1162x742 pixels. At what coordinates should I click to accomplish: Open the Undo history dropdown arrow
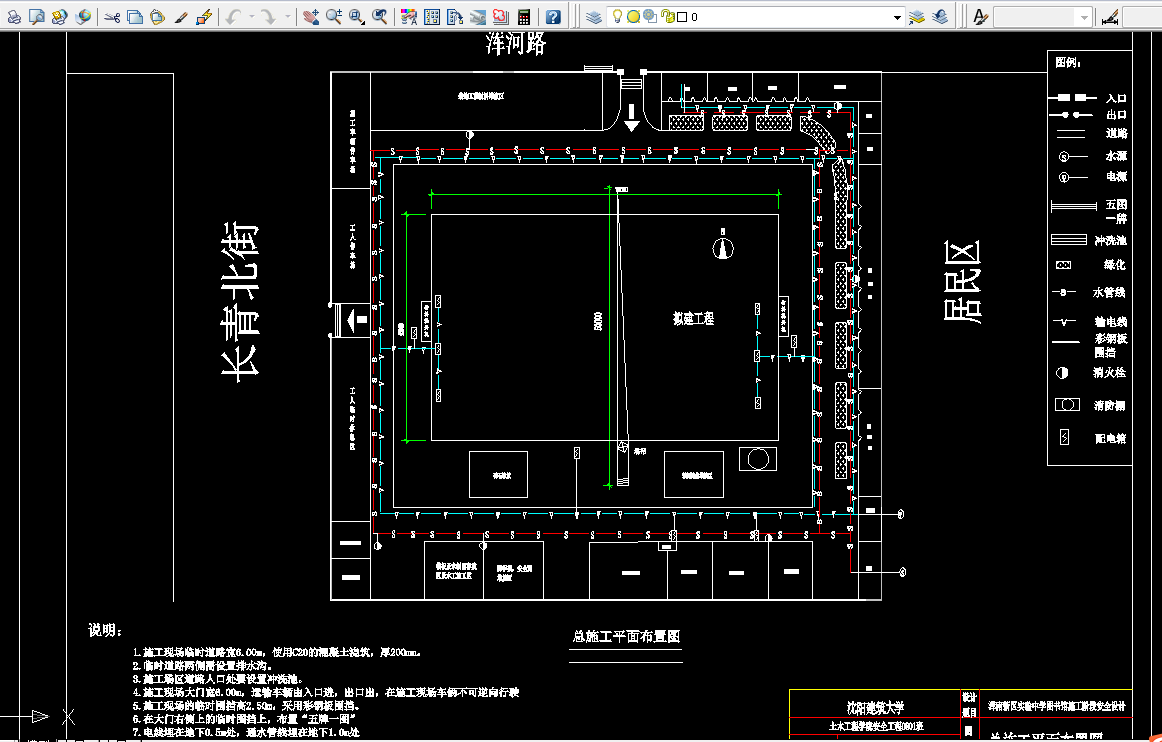(250, 15)
